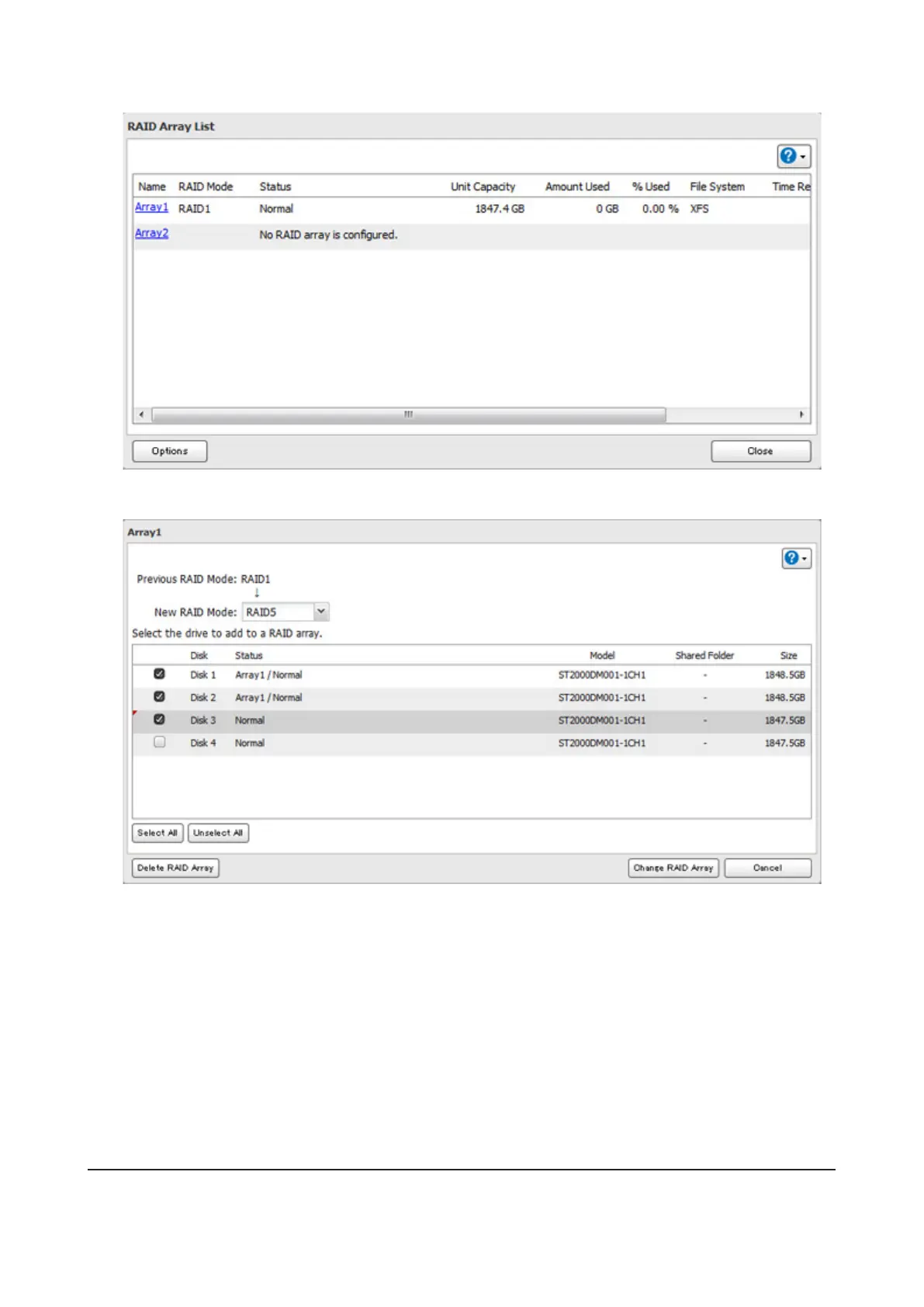The height and width of the screenshot is (1307, 924).
Task: Click the % Used column header
Action: (x=650, y=186)
